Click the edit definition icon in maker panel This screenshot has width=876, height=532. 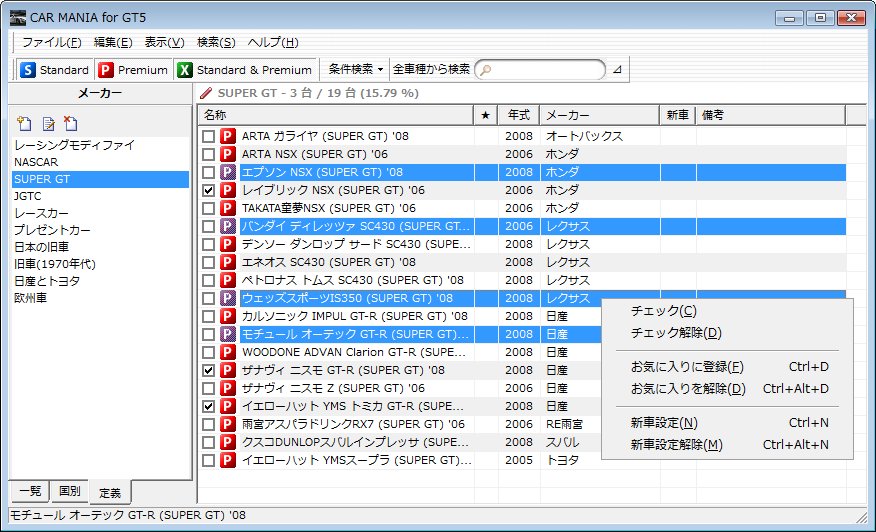(48, 124)
